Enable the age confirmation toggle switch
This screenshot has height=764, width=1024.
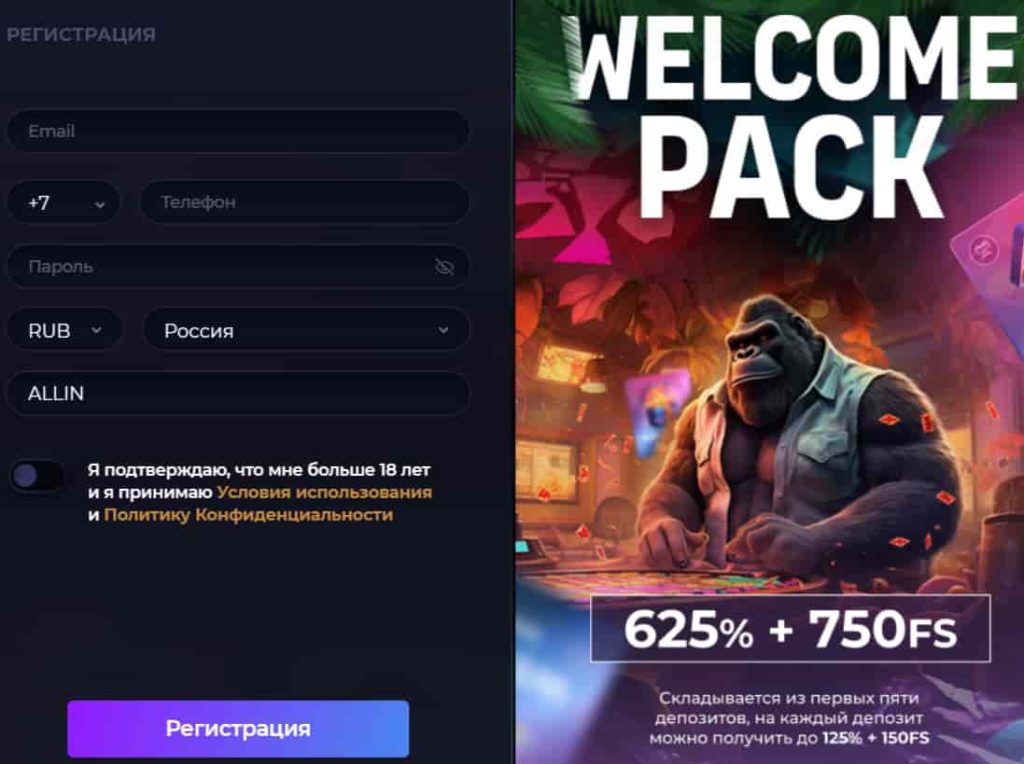pos(36,476)
